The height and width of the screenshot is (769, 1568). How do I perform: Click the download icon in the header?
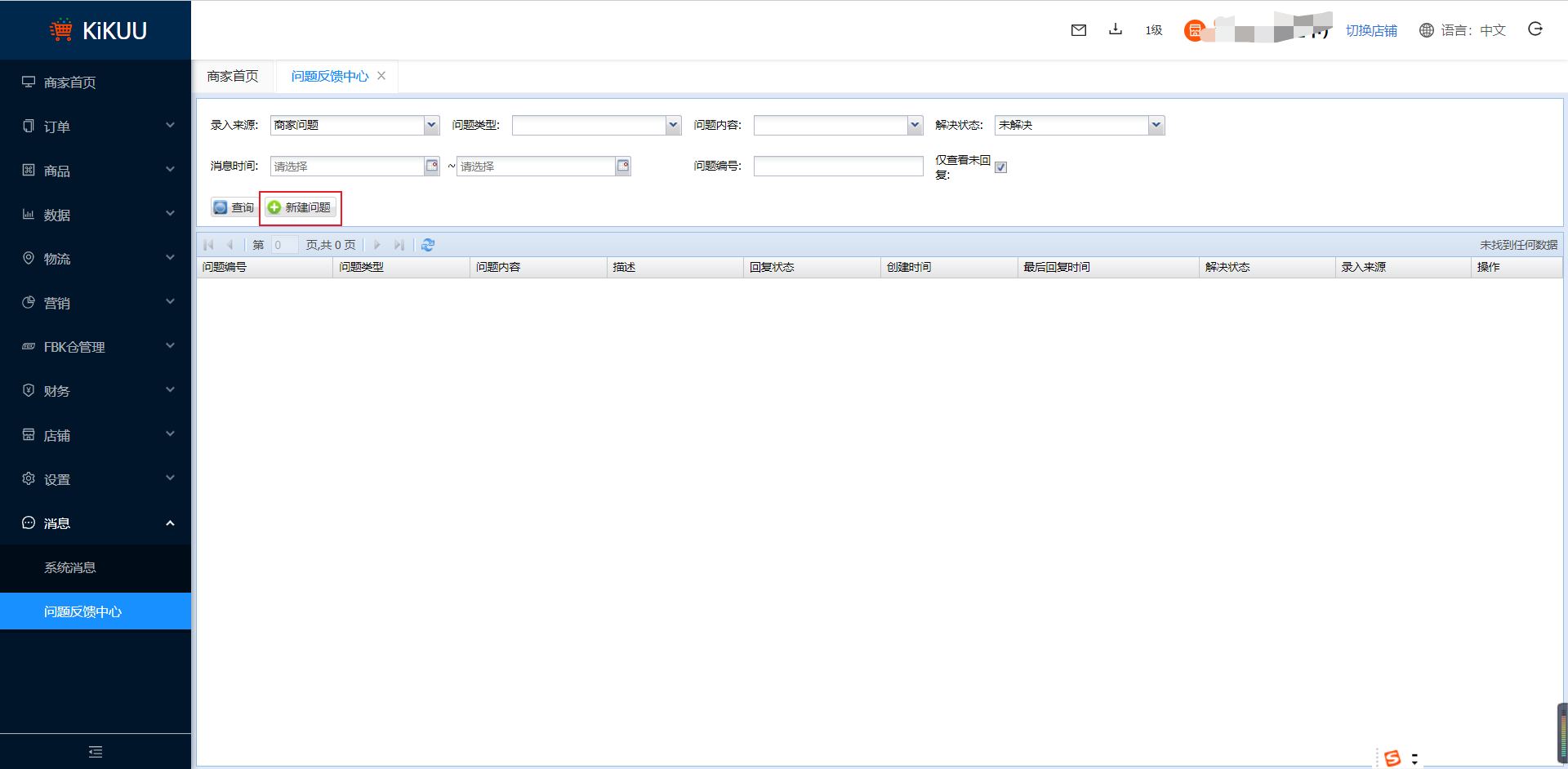tap(1116, 29)
